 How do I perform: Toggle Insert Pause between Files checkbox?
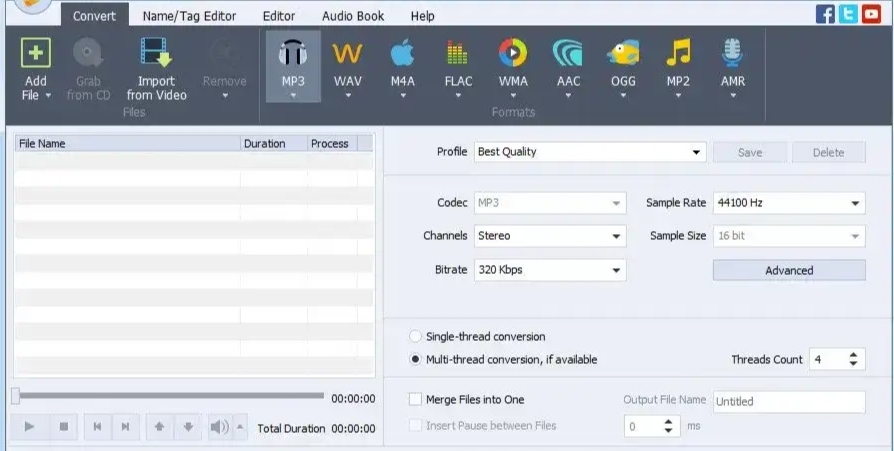(x=416, y=425)
